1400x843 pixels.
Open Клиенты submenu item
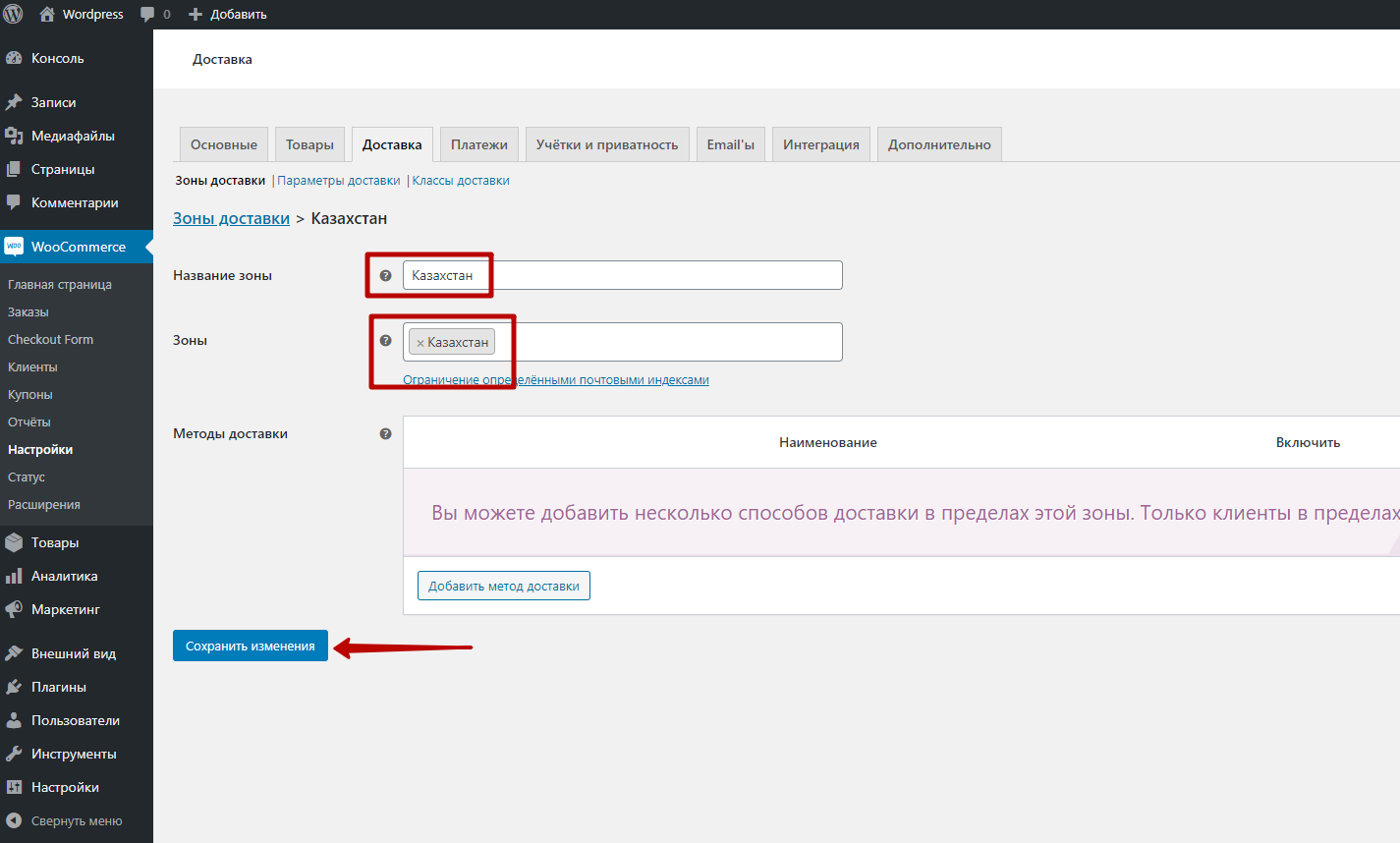pos(32,366)
